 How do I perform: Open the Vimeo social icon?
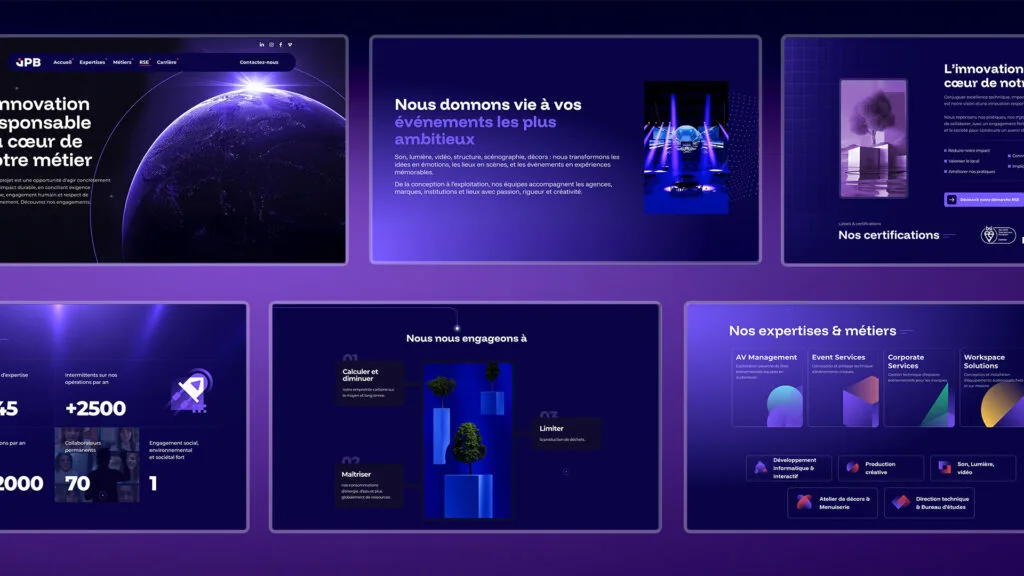tap(290, 44)
